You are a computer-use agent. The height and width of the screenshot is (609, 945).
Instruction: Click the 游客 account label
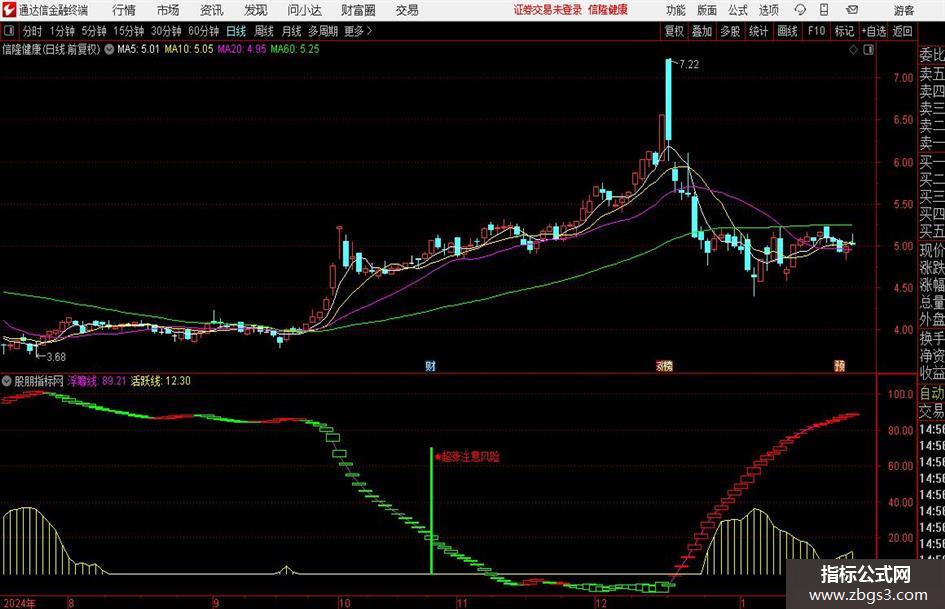click(x=904, y=10)
